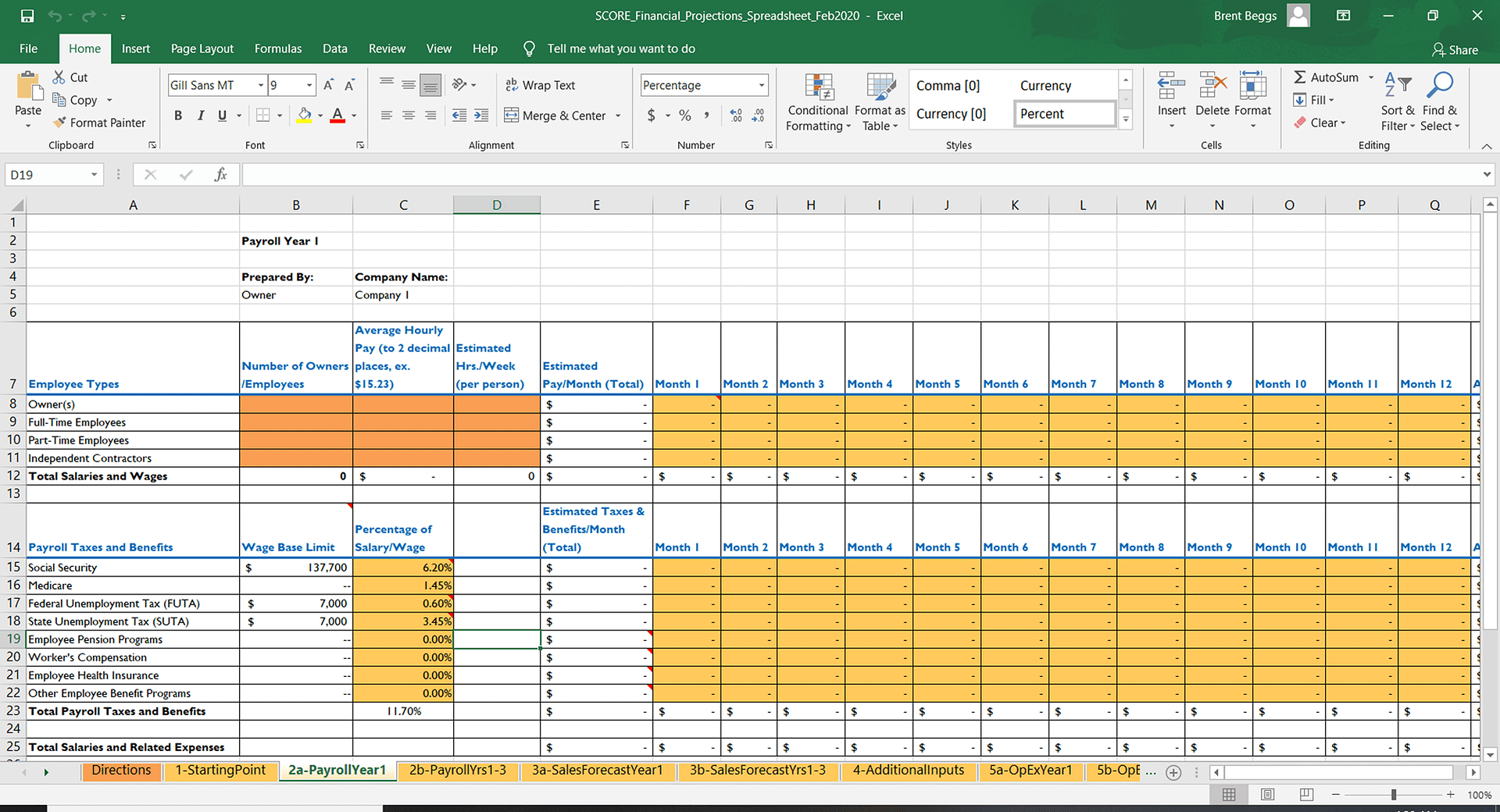
Task: Apply the red Font Color A
Action: [337, 116]
